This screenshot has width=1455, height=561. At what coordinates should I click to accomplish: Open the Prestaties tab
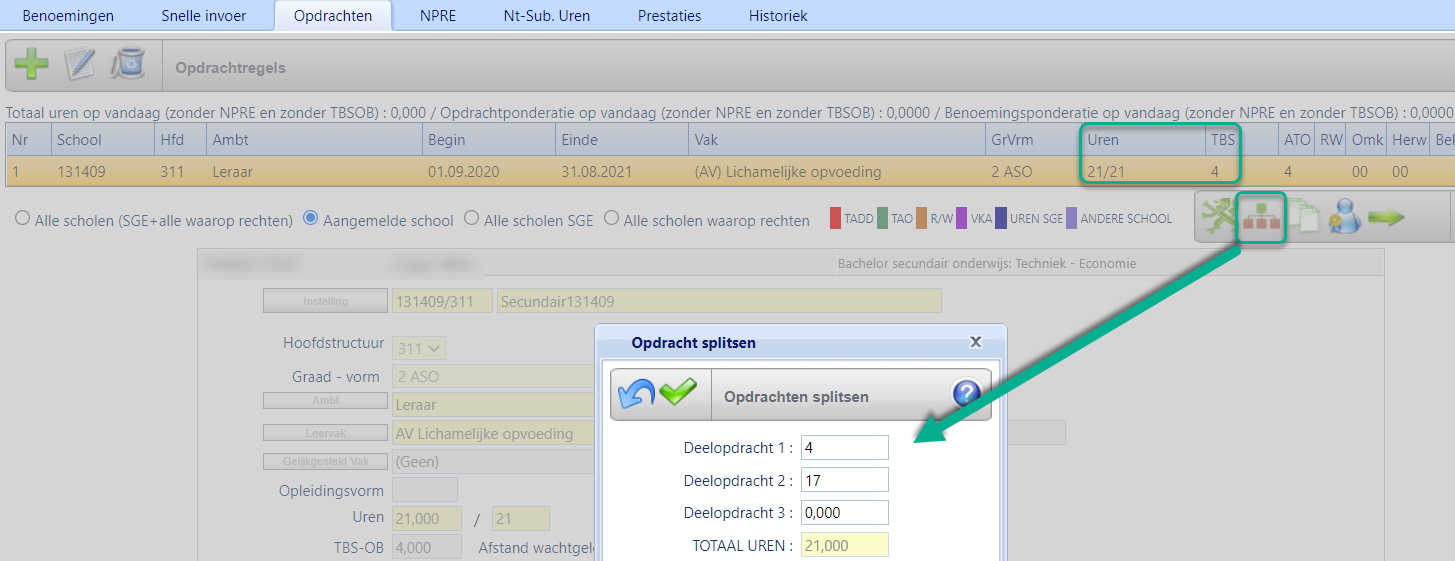coord(669,16)
